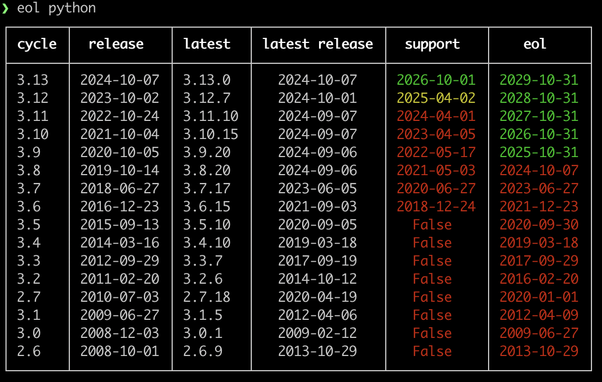The height and width of the screenshot is (382, 602).
Task: Select the 'release' column header
Action: coord(116,44)
